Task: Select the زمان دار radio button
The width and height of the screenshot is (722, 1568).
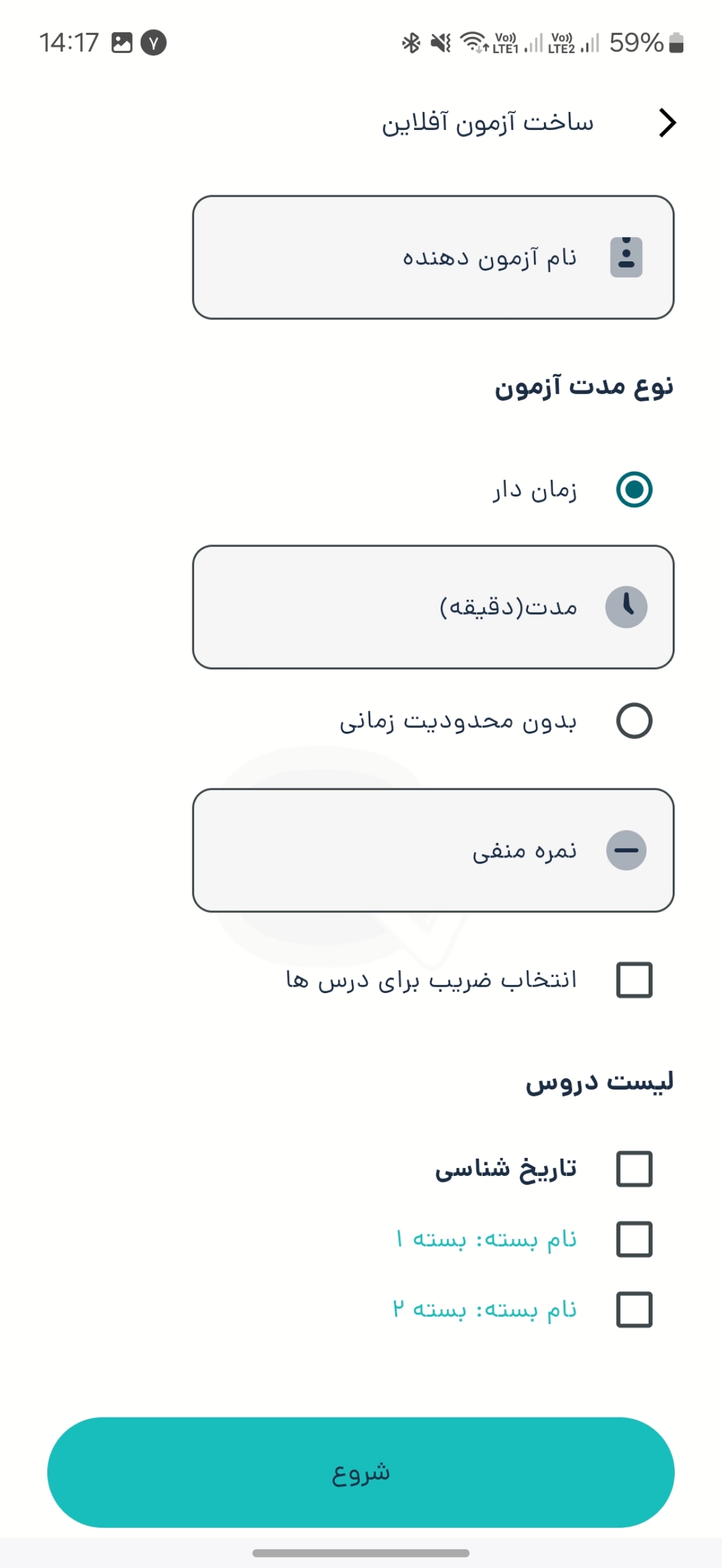Action: click(634, 490)
